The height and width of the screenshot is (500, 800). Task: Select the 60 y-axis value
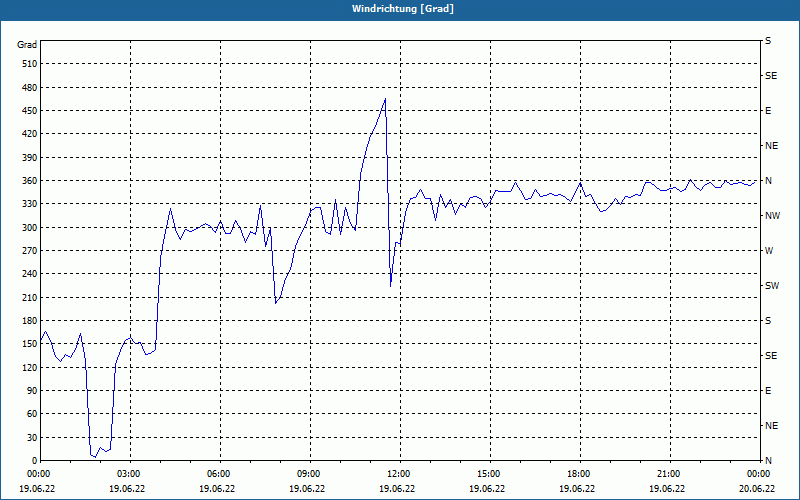[x=32, y=414]
